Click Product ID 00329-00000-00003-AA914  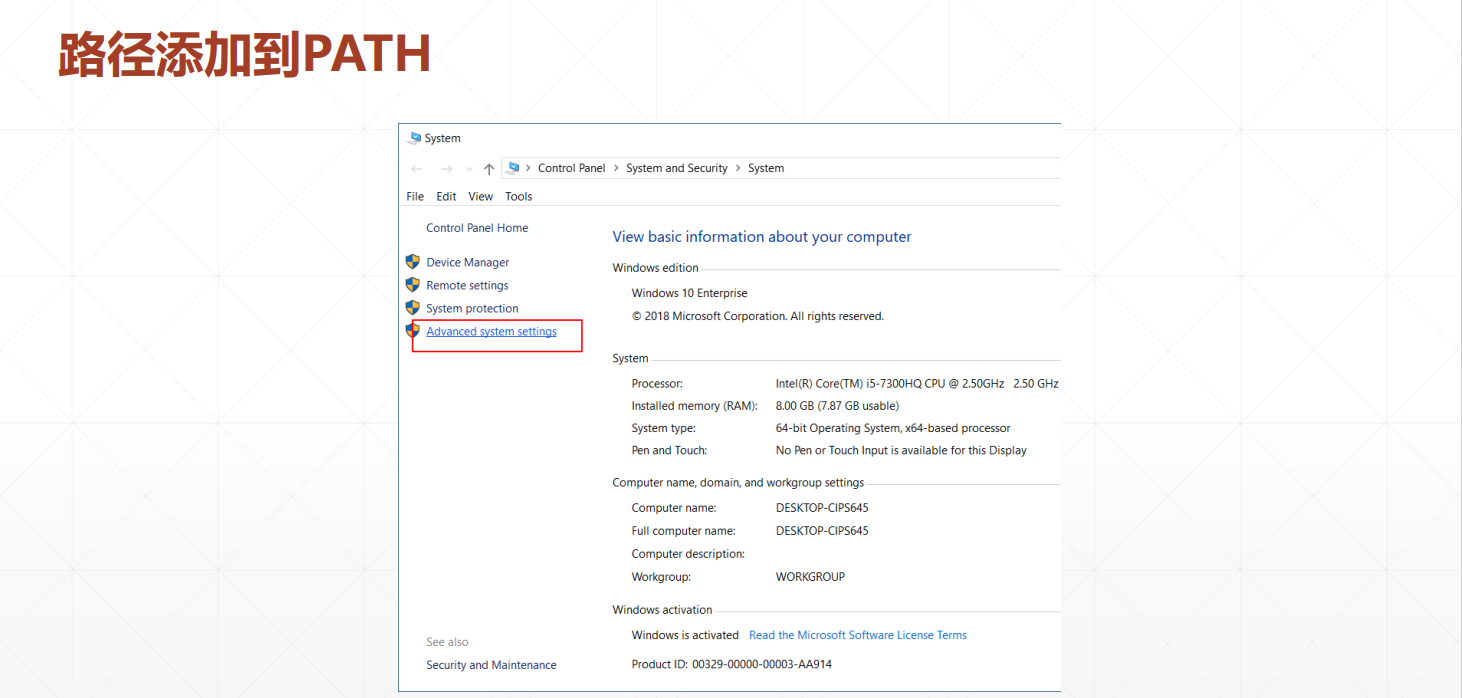point(731,664)
